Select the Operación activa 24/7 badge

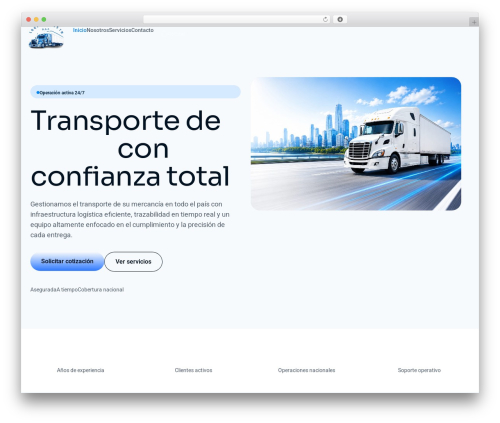(x=135, y=92)
